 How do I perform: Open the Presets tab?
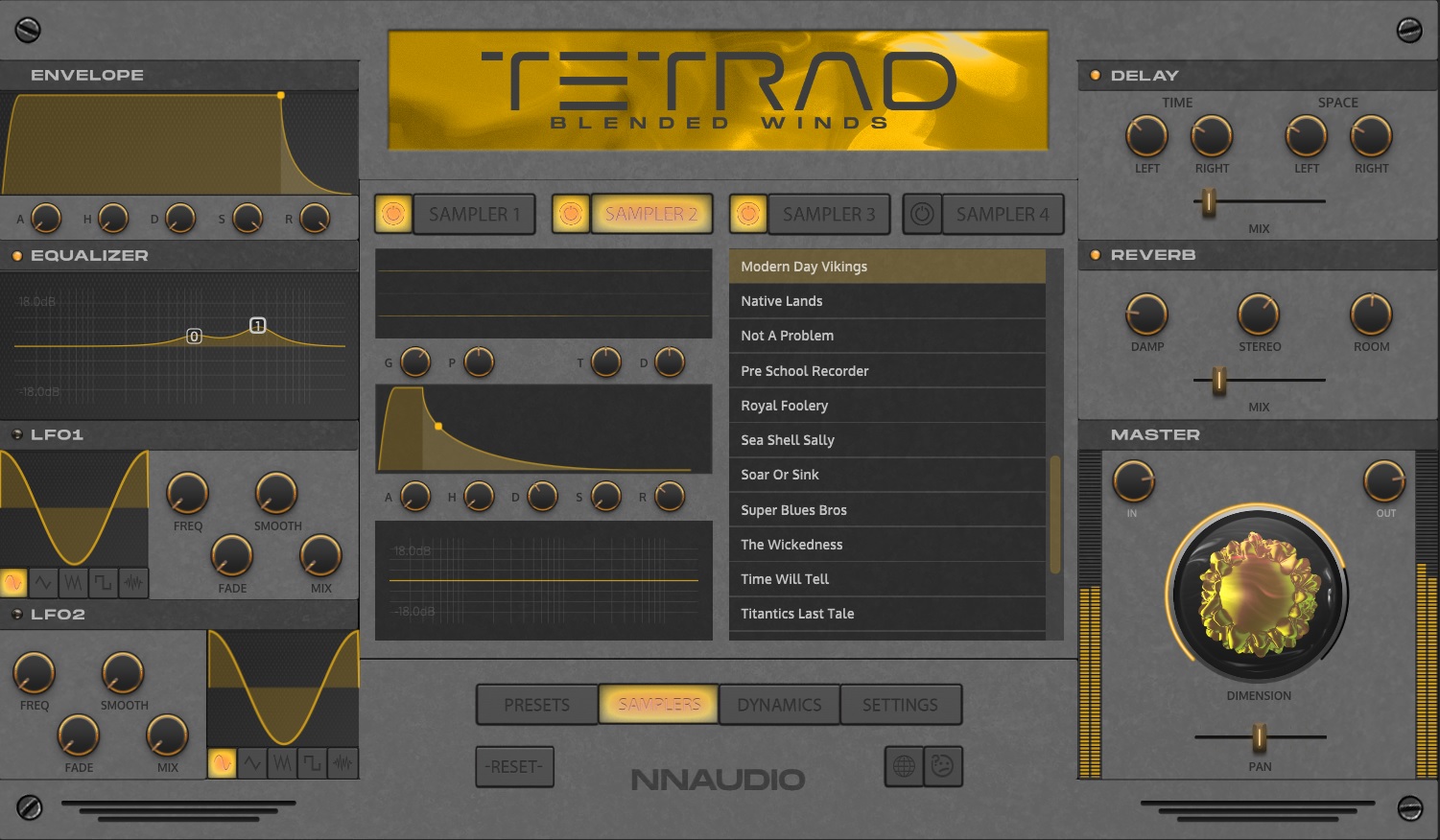click(x=537, y=705)
